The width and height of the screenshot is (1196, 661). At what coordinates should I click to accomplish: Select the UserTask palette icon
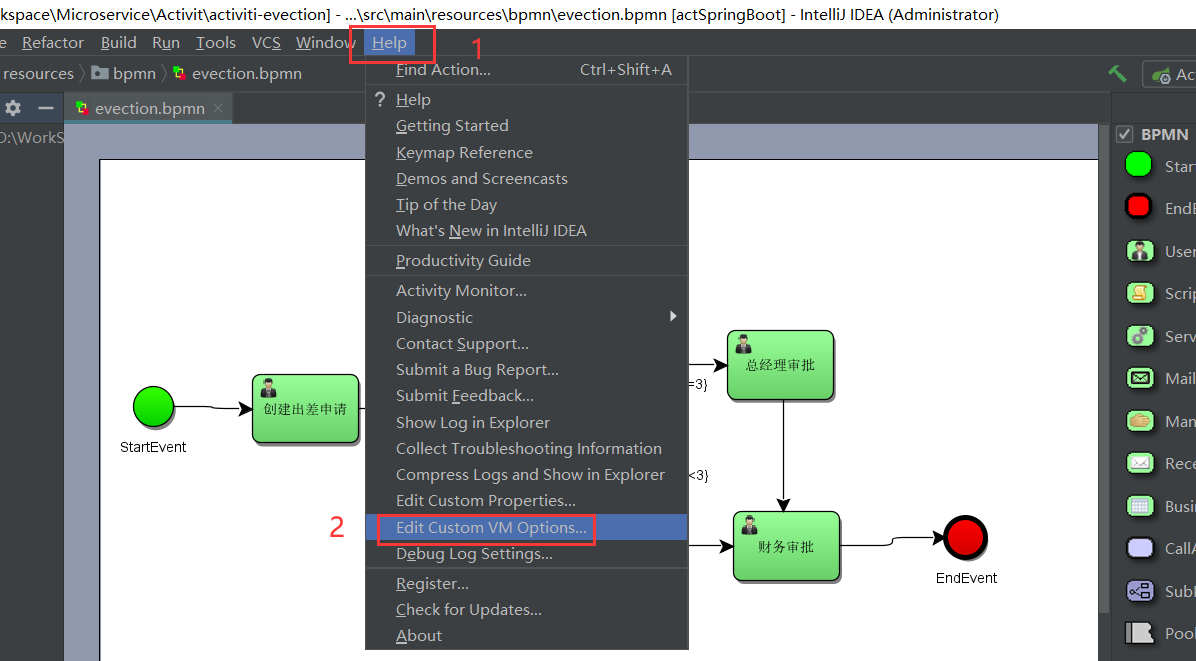click(x=1140, y=251)
